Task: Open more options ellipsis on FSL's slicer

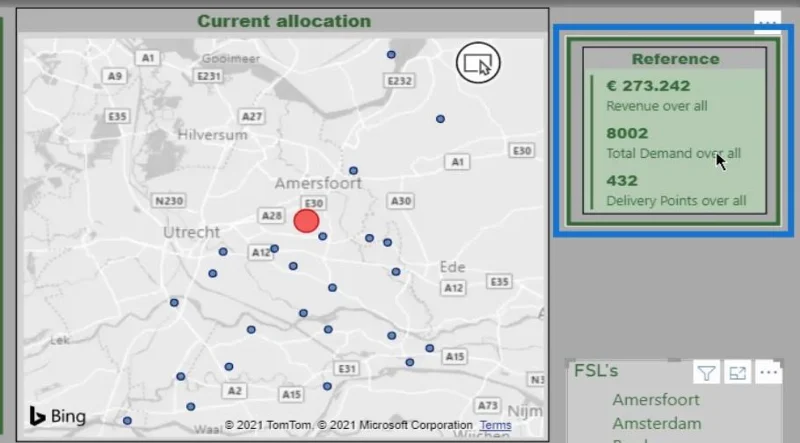Action: pyautogui.click(x=768, y=373)
